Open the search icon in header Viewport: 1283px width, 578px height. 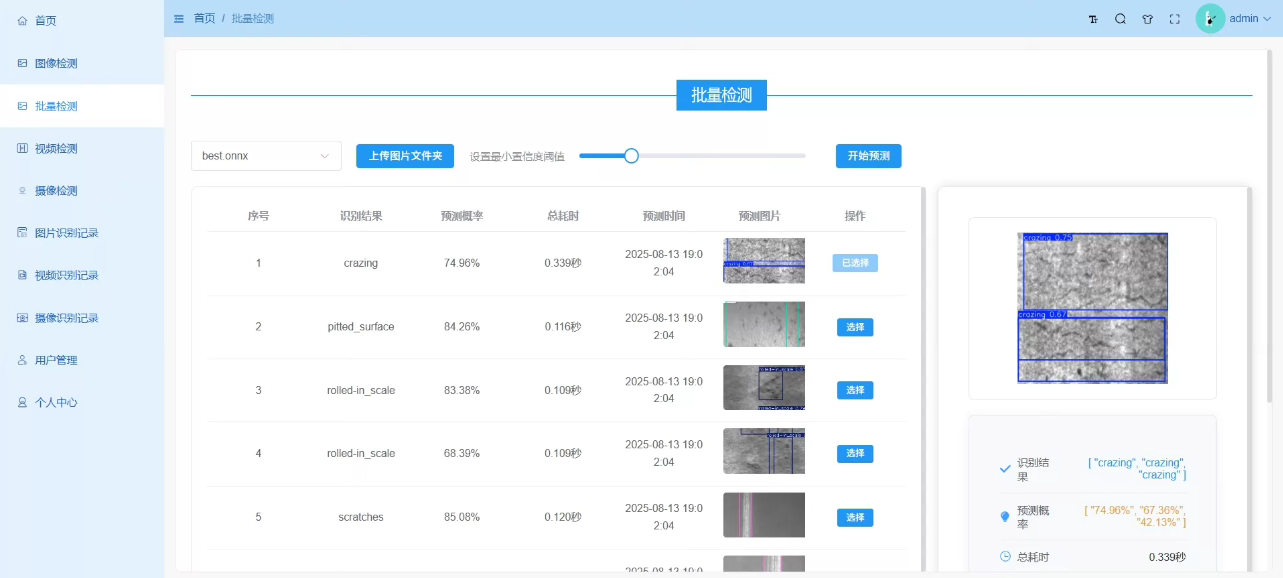[1120, 19]
